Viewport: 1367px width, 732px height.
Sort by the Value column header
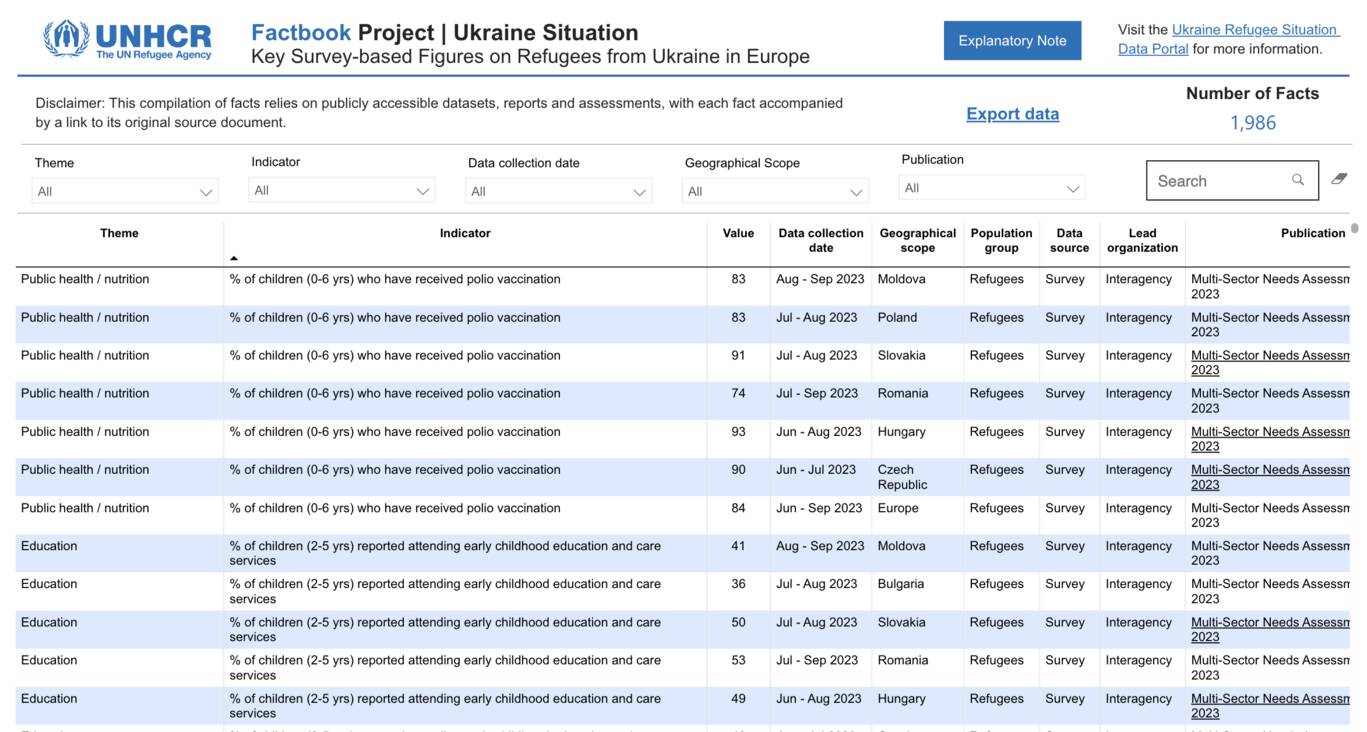(x=738, y=233)
